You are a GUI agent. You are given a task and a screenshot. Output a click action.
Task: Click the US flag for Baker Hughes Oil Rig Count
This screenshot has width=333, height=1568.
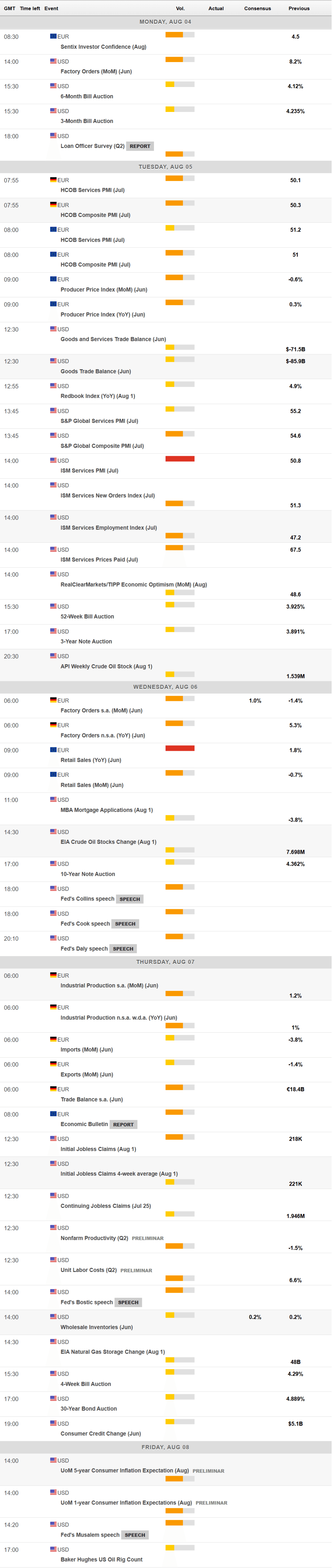click(x=53, y=1550)
